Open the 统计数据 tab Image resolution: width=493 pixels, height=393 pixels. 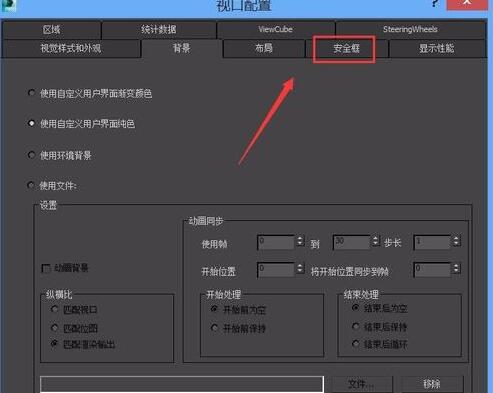pyautogui.click(x=159, y=30)
